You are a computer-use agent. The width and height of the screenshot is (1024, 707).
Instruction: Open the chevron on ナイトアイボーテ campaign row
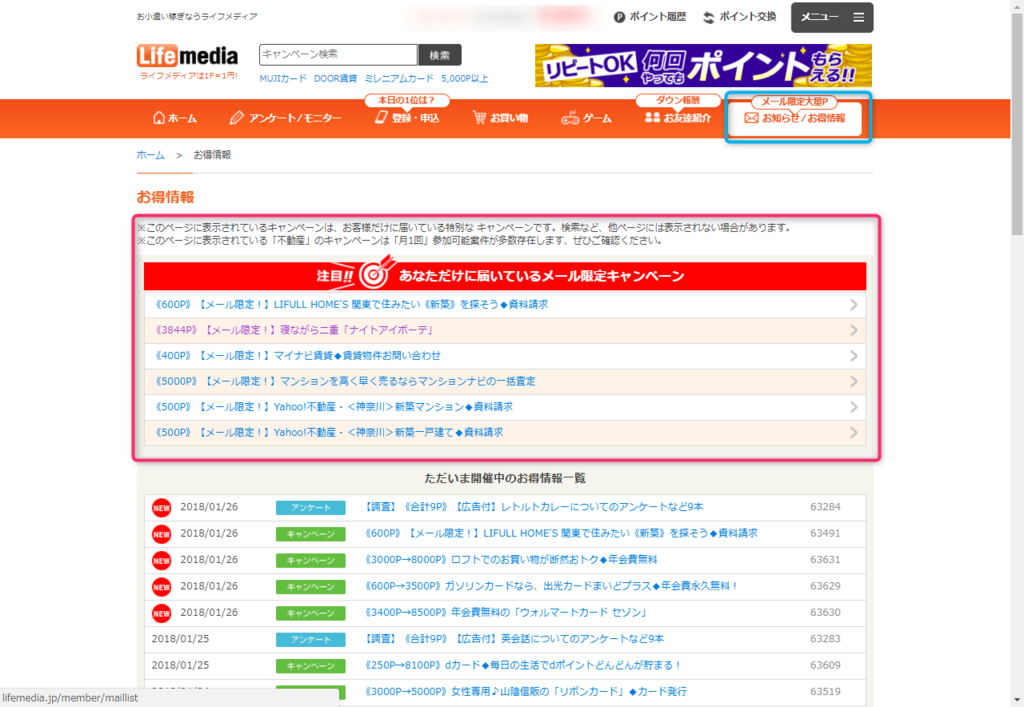tap(854, 330)
